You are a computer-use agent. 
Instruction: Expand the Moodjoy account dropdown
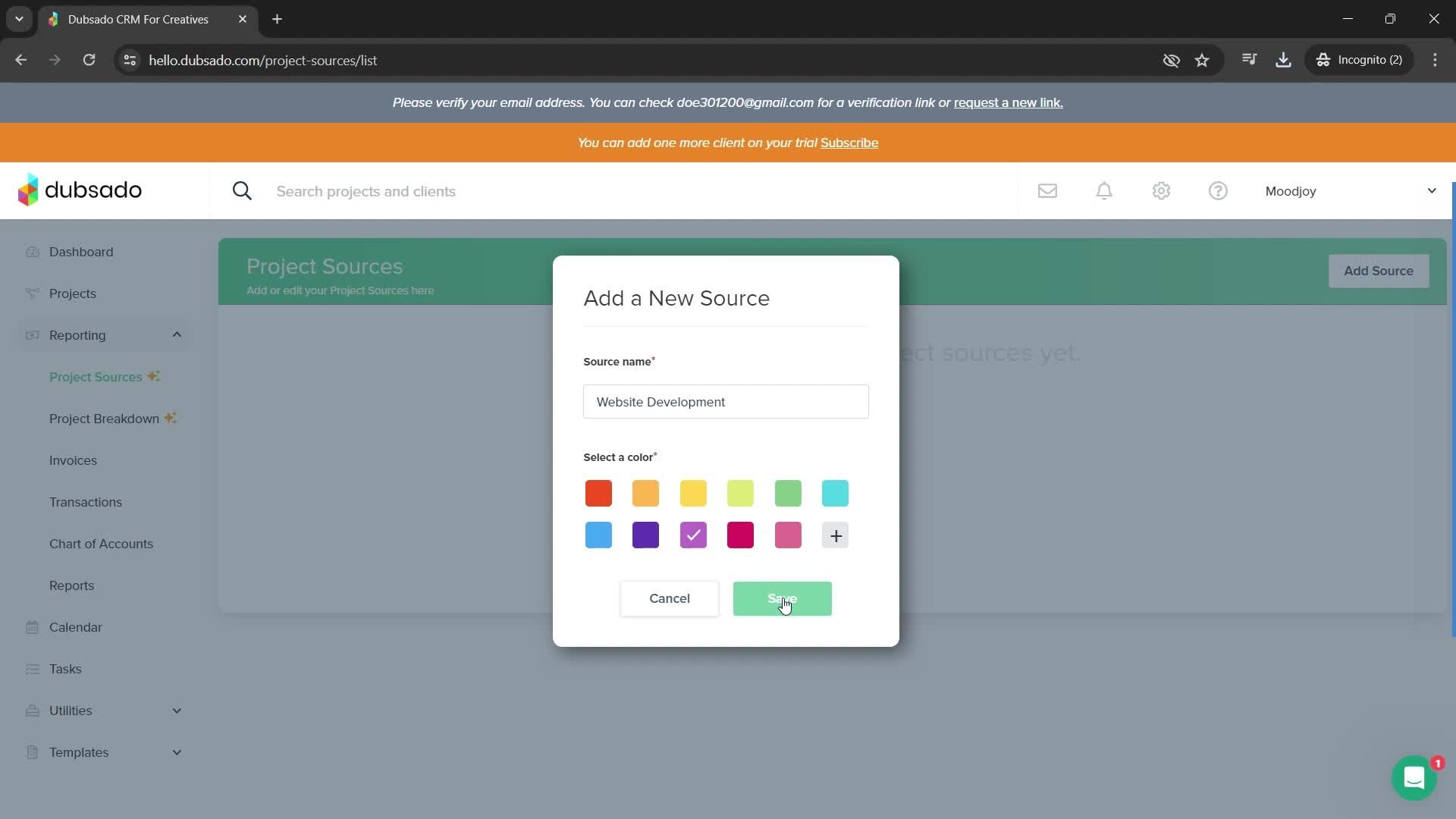click(1432, 191)
